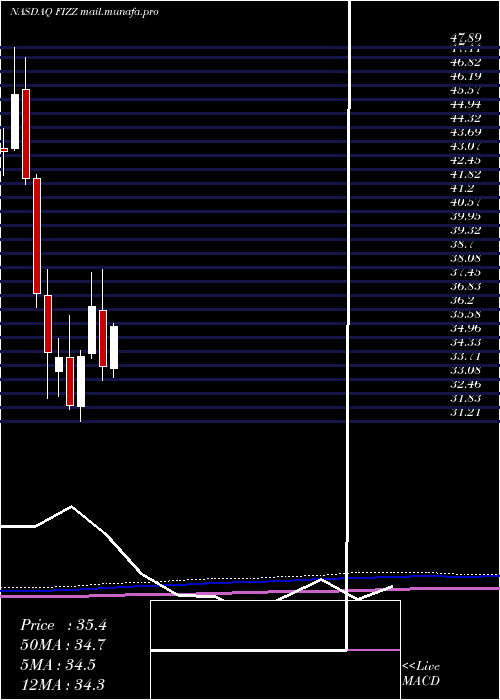Click the 44.32 price level label
The height and width of the screenshot is (700, 500).
pos(465,119)
